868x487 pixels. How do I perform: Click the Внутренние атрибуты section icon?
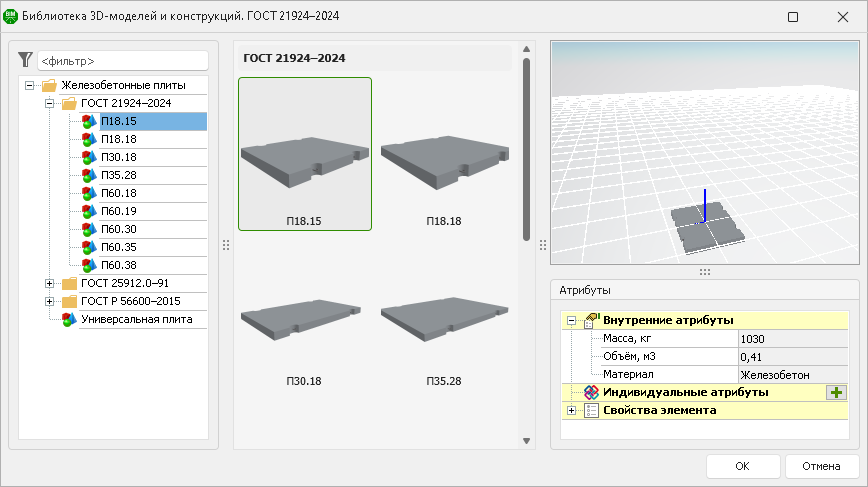[x=591, y=320]
